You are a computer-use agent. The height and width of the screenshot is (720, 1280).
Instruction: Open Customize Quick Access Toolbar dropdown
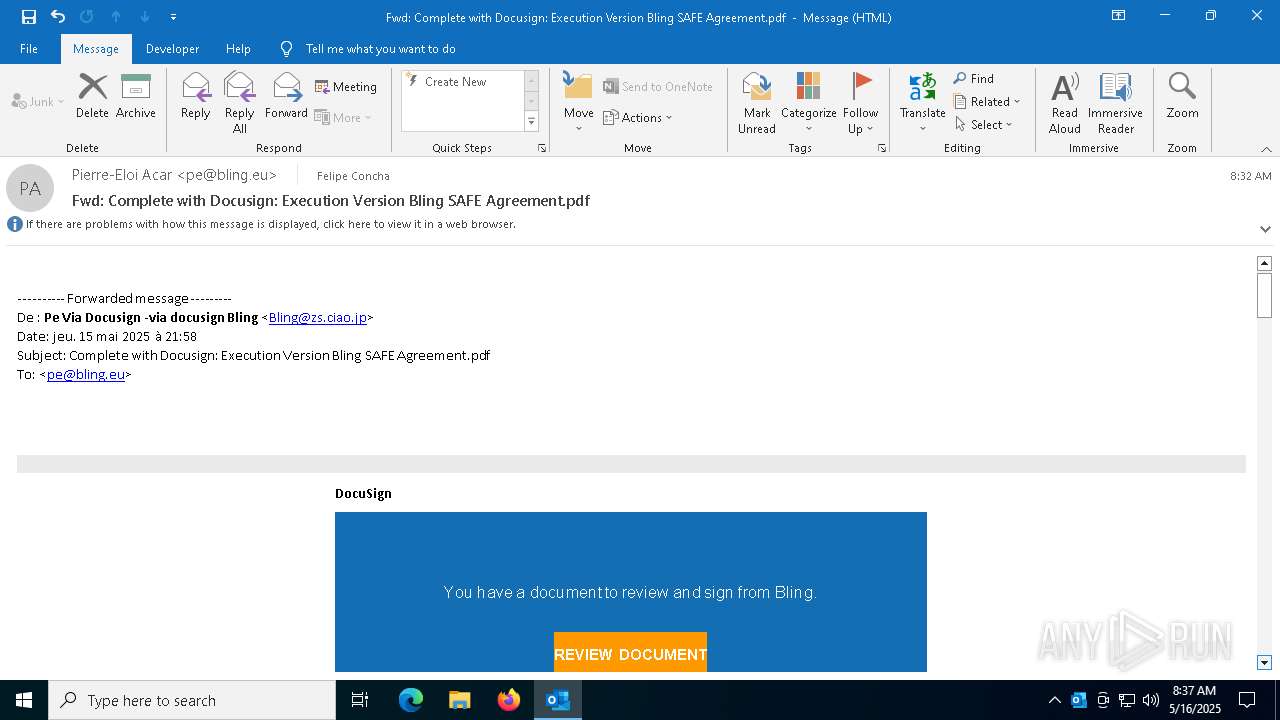[174, 17]
